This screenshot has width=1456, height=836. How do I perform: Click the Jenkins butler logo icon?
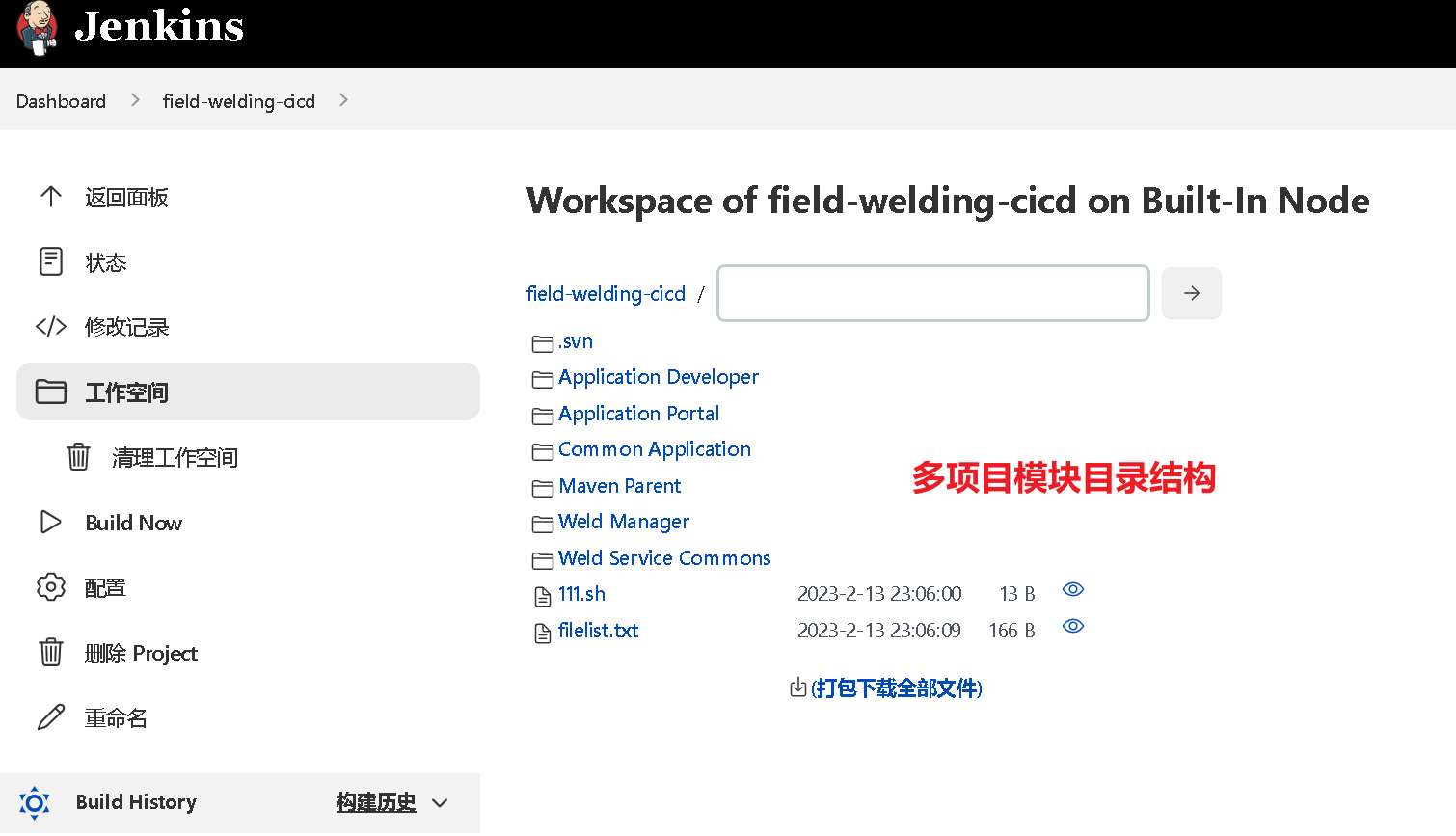tap(38, 28)
